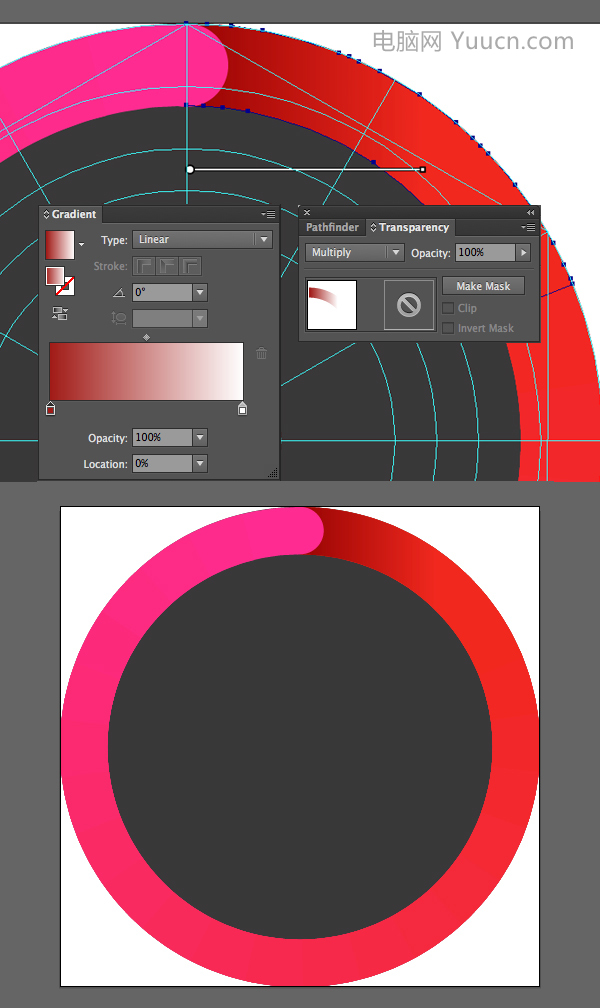Apply gradient along stroke option
The image size is (600, 1008).
167,266
